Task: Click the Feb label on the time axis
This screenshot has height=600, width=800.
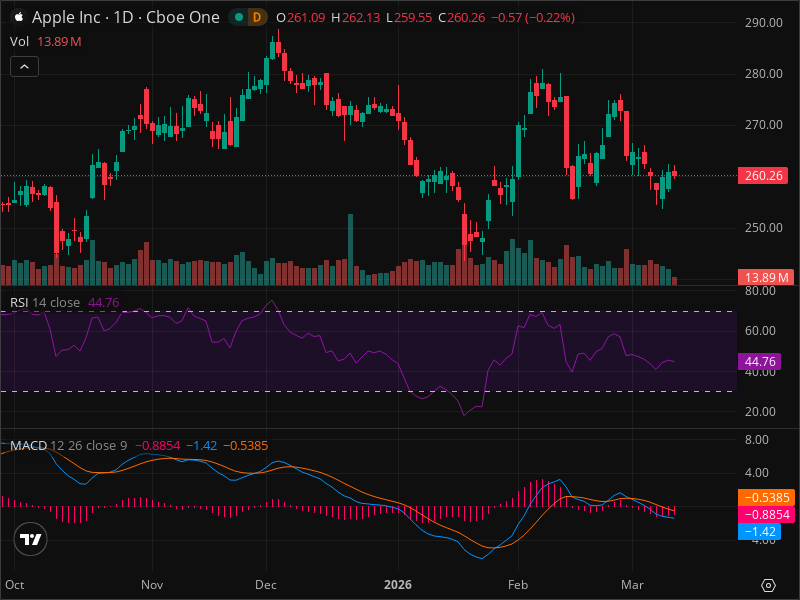Action: coord(518,585)
